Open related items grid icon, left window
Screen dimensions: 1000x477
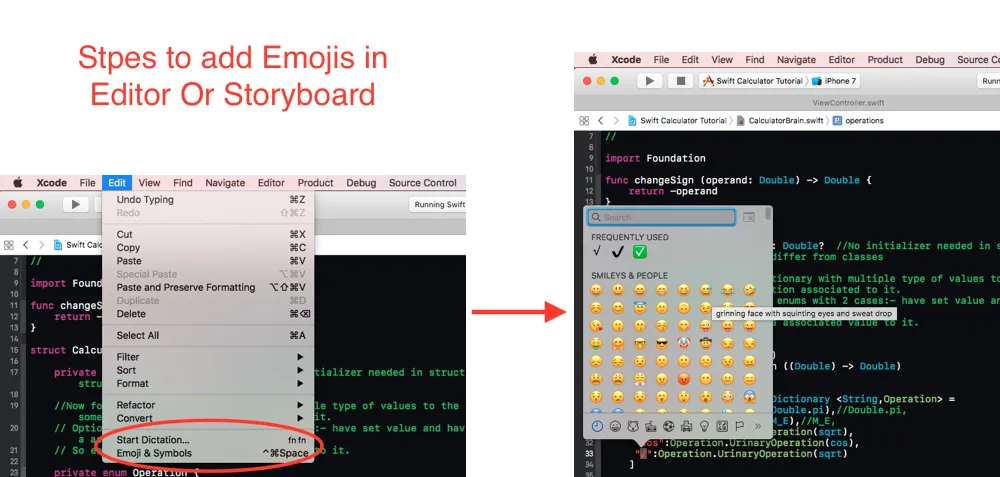click(9, 244)
